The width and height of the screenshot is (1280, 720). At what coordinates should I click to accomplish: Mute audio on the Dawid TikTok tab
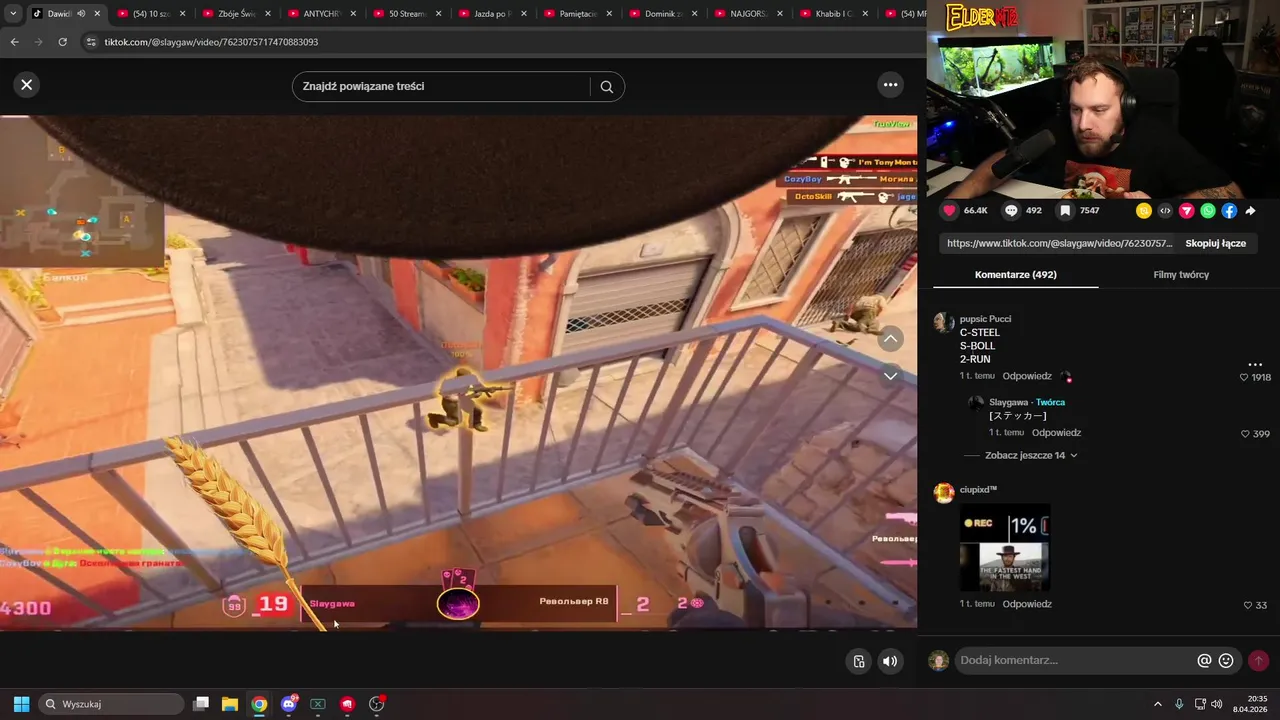81,14
